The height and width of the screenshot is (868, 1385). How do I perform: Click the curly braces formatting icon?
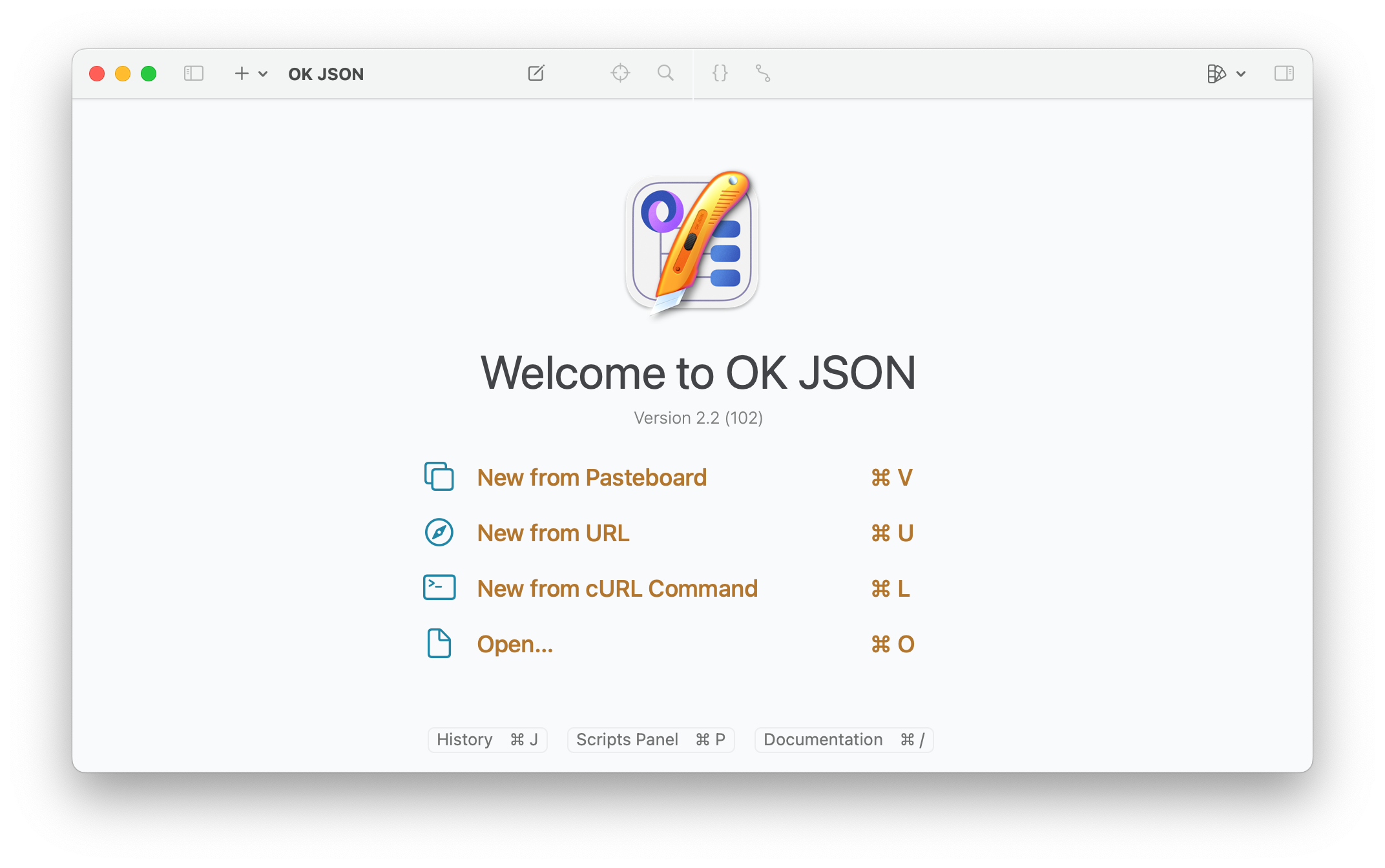point(720,73)
